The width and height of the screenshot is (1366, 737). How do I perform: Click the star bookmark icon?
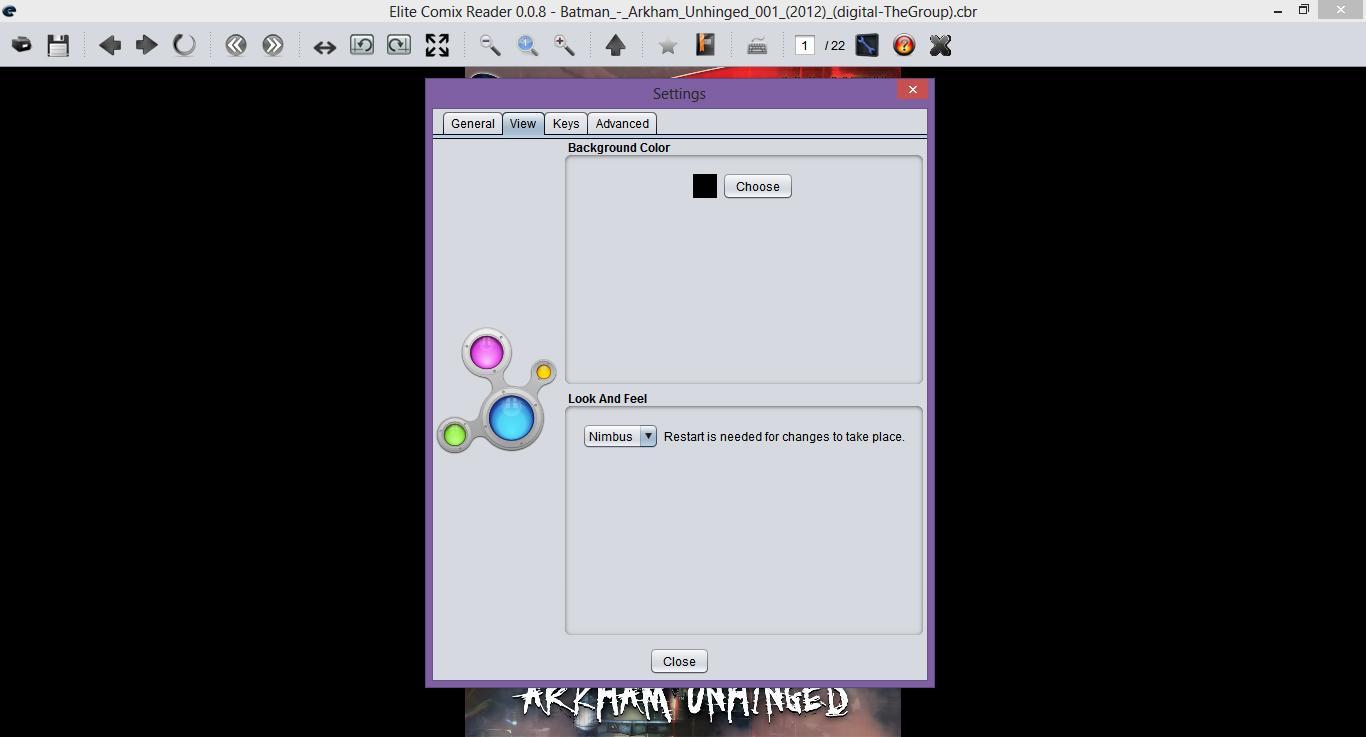[x=668, y=46]
